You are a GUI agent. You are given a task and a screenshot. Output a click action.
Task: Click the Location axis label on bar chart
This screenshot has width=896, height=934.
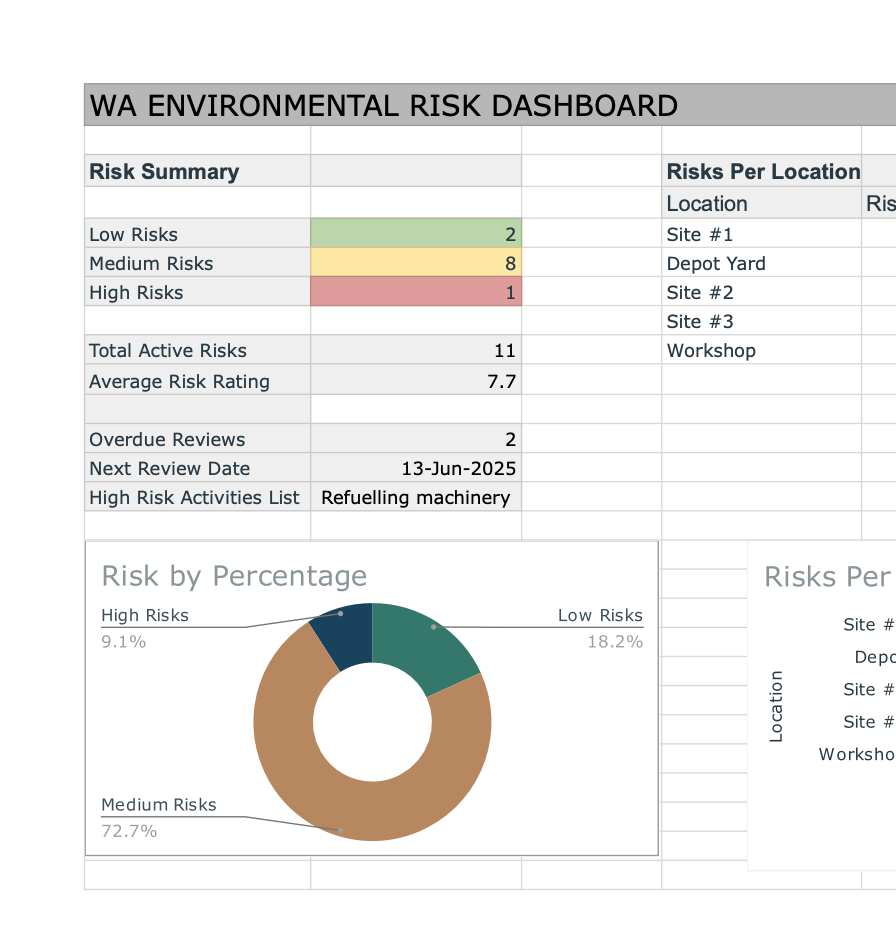pyautogui.click(x=776, y=705)
